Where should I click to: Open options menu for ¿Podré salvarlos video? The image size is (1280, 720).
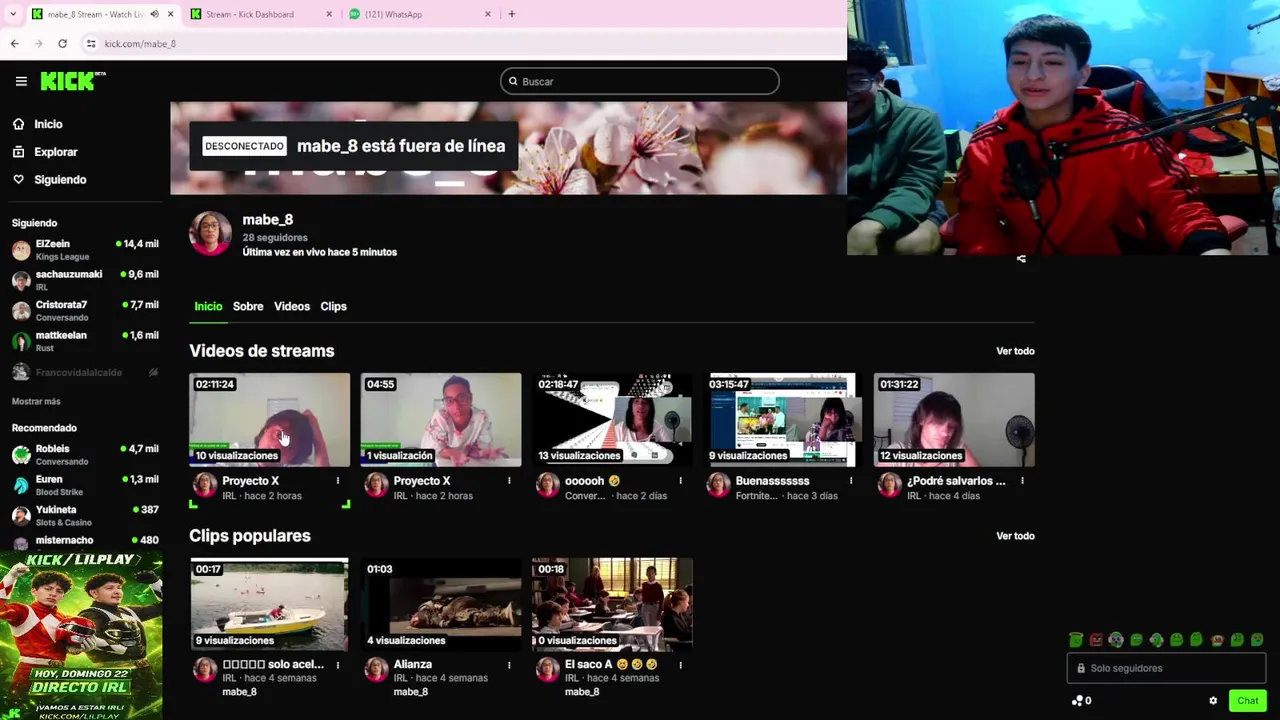[1022, 481]
